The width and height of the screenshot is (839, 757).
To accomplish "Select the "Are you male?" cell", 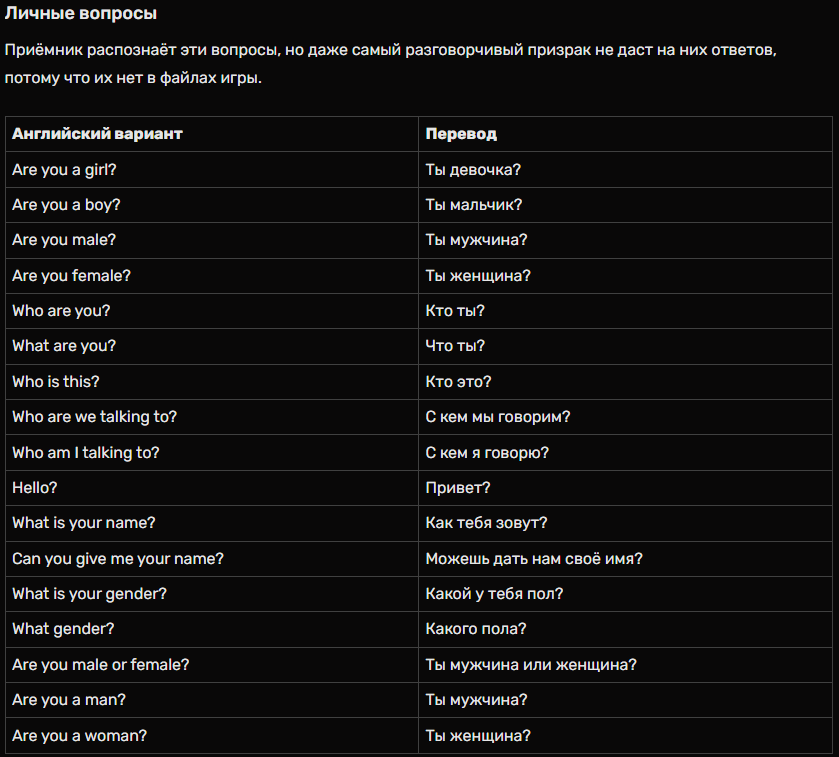I will click(x=64, y=240).
